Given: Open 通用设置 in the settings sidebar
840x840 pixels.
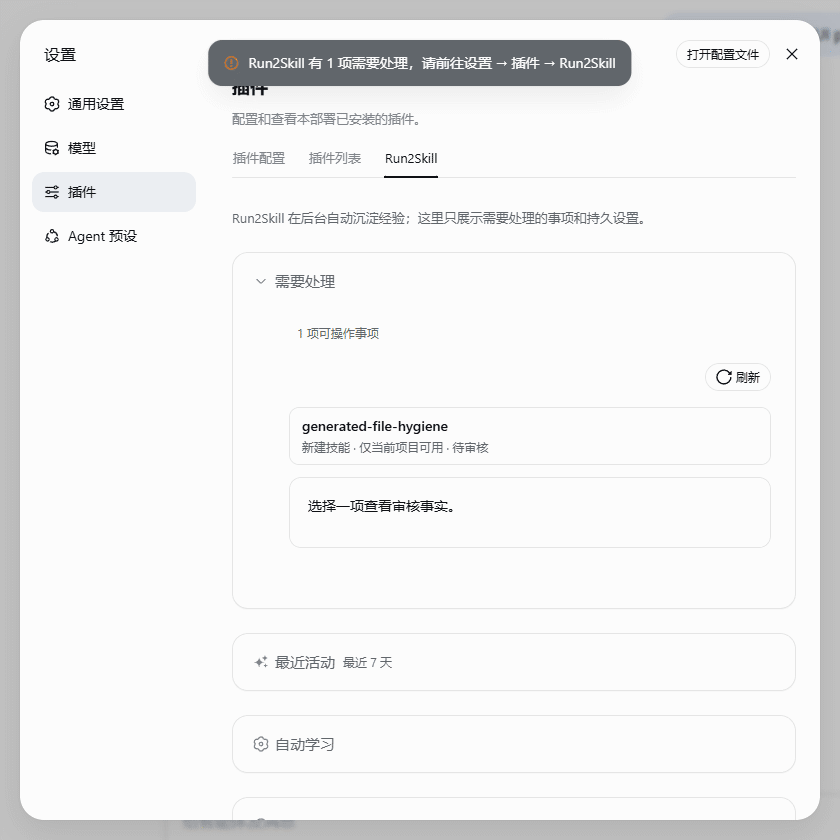Looking at the screenshot, I should coord(114,104).
